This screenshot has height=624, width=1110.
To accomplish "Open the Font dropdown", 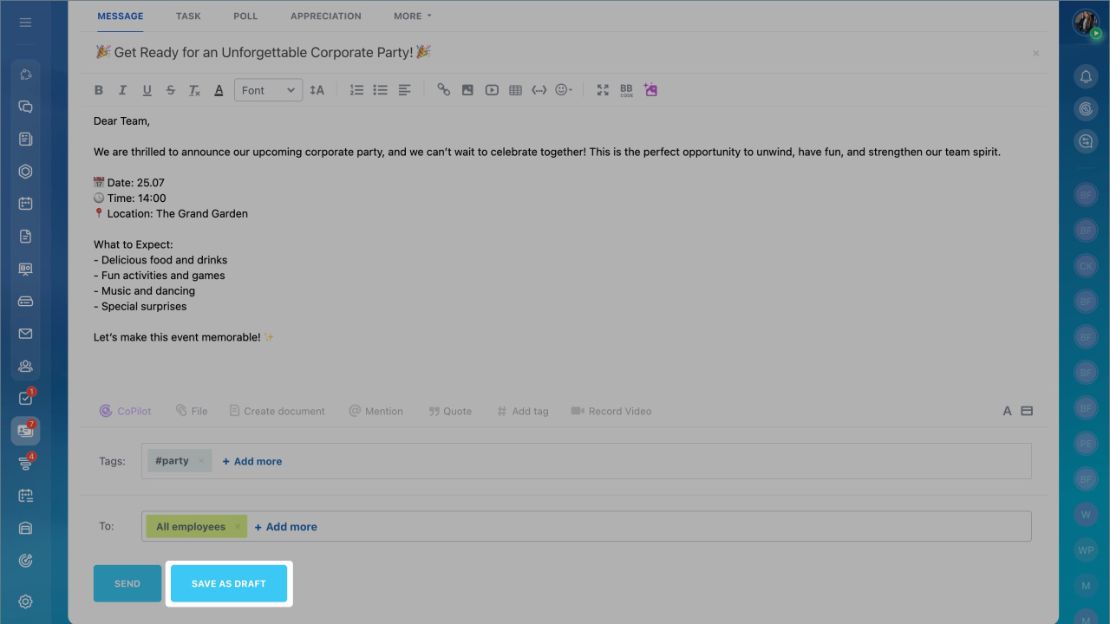I will [x=268, y=90].
